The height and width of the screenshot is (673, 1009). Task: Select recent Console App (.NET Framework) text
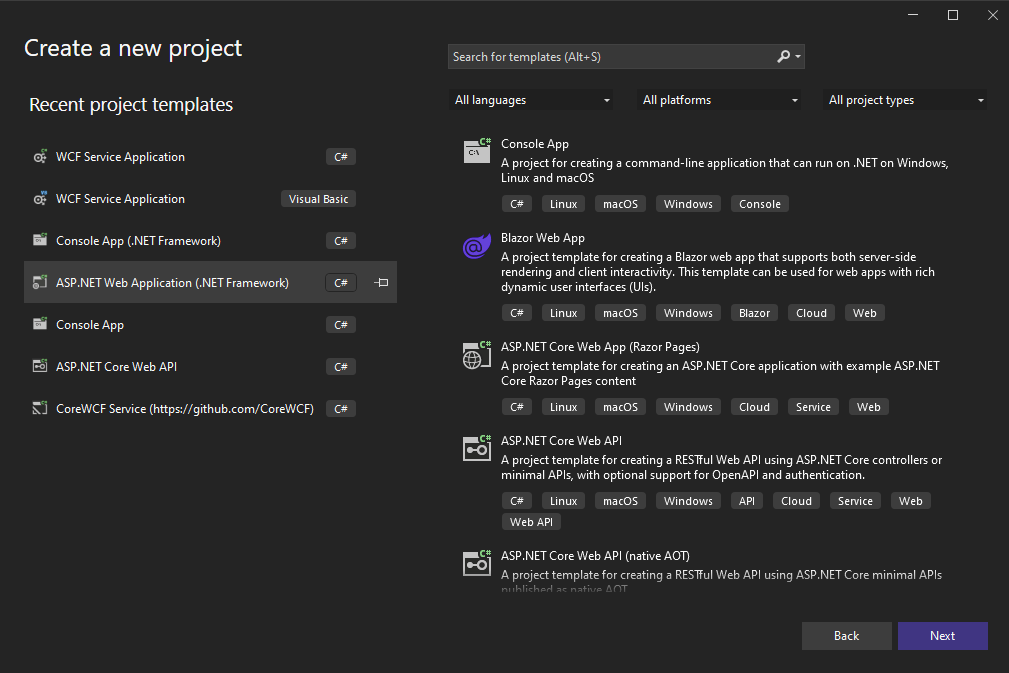tap(138, 241)
